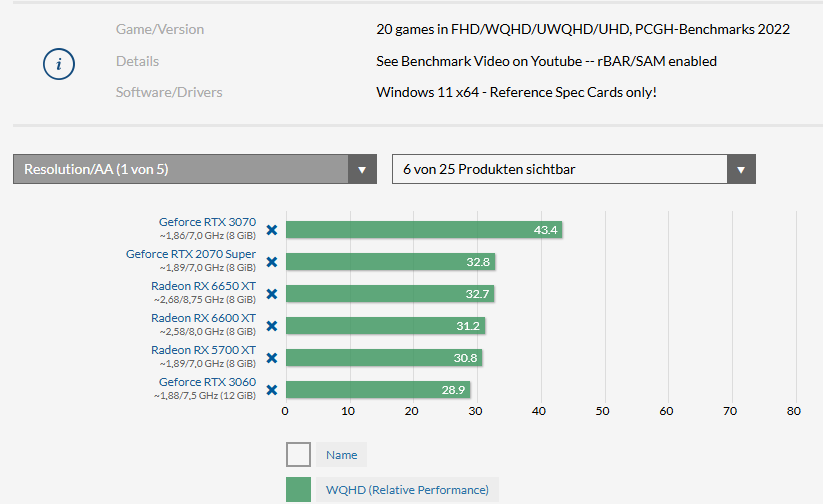Click 'See Benchmark Video on Youtube' text
823x504 pixels.
(479, 61)
